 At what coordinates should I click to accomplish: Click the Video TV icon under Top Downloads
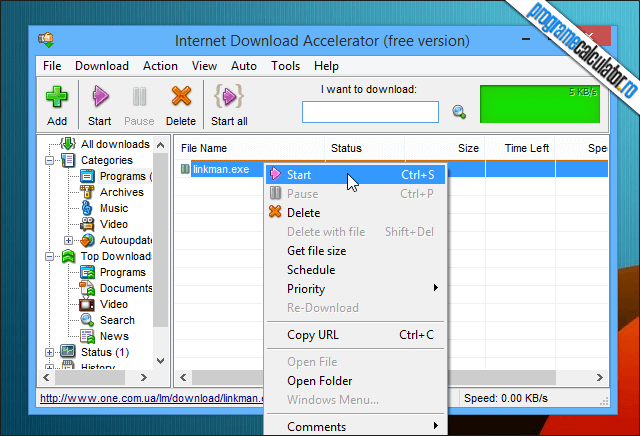coord(87,304)
